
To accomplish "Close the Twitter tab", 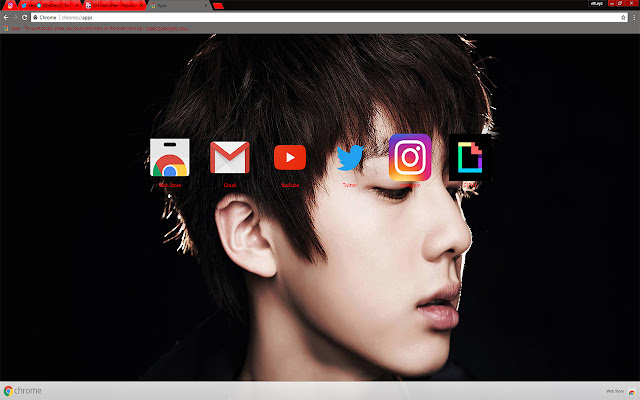I will (77, 6).
